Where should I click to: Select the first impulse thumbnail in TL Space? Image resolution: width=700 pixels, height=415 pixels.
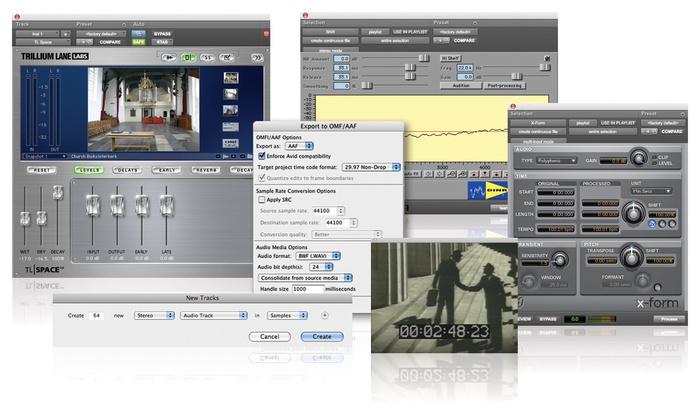[230, 78]
